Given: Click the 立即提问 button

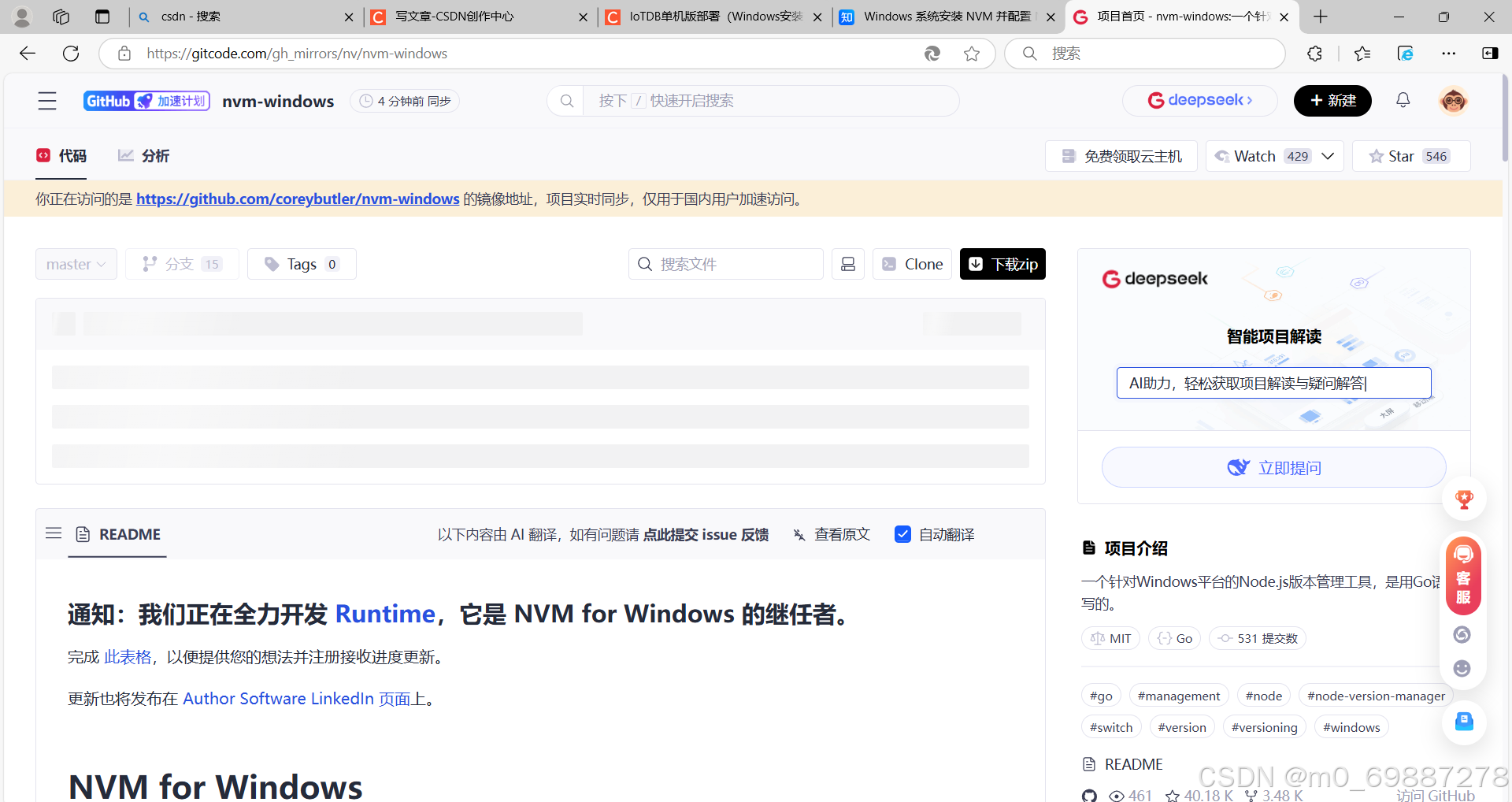Looking at the screenshot, I should coord(1273,468).
